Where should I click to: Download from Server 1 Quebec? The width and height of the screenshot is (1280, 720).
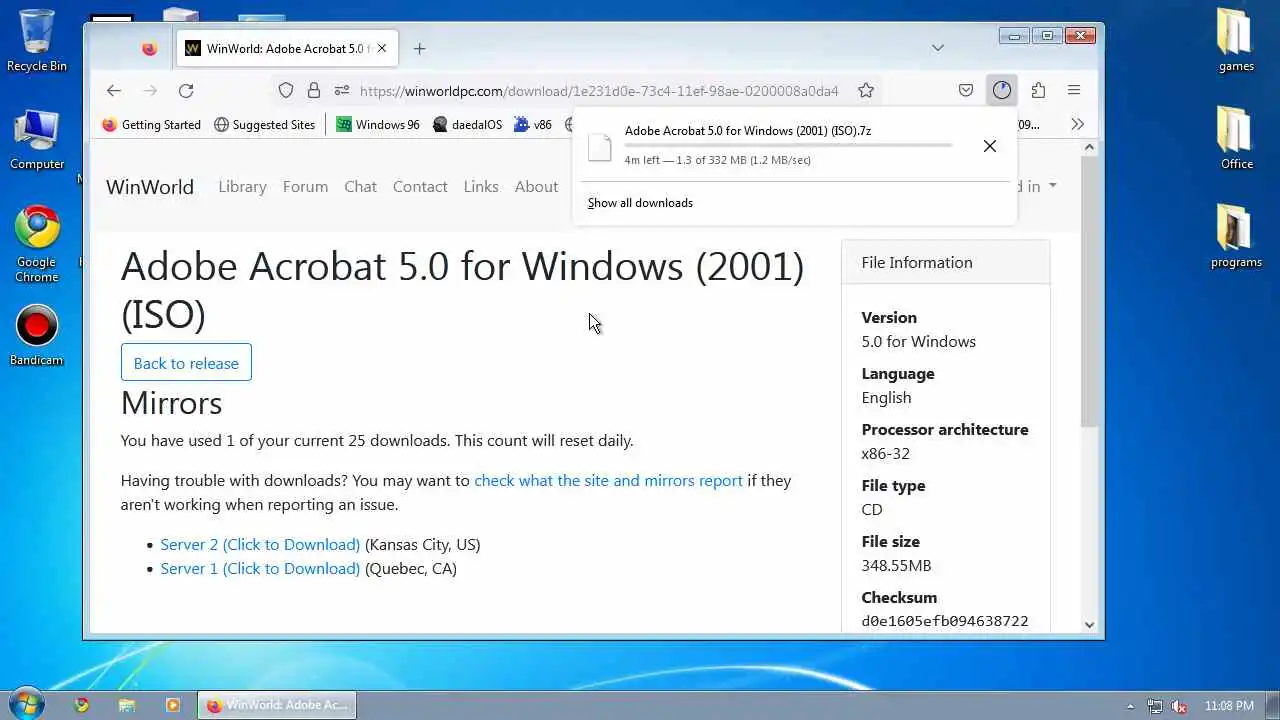260,569
